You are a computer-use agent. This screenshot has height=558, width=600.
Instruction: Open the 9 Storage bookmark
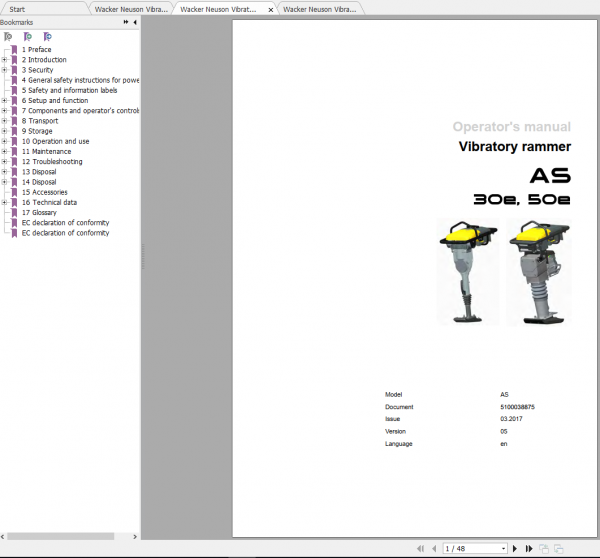(37, 131)
